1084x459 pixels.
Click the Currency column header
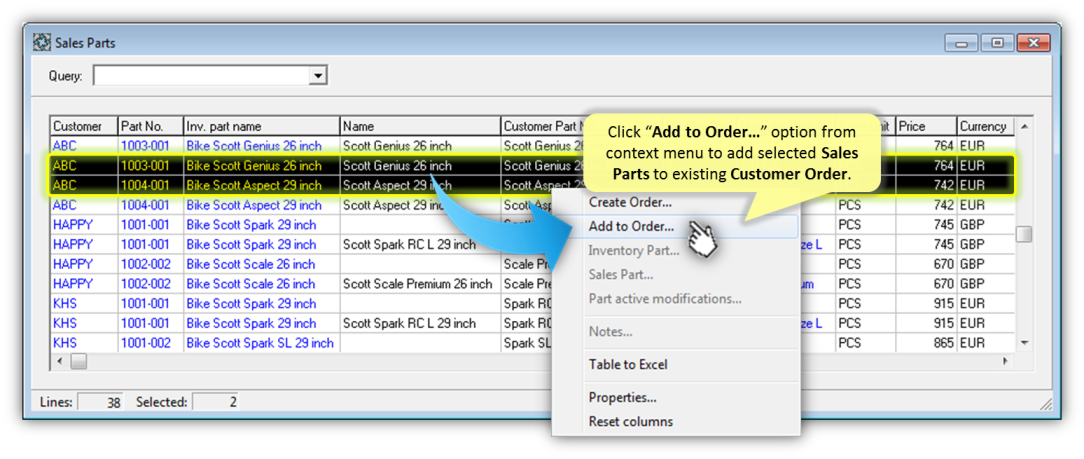[986, 127]
